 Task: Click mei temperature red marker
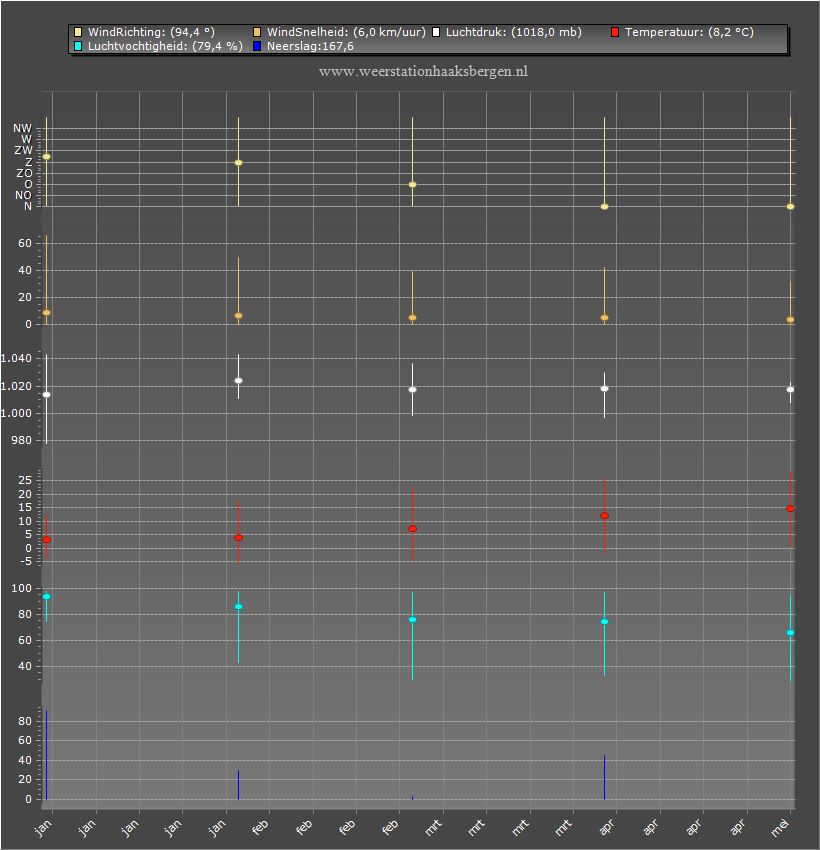pyautogui.click(x=790, y=508)
